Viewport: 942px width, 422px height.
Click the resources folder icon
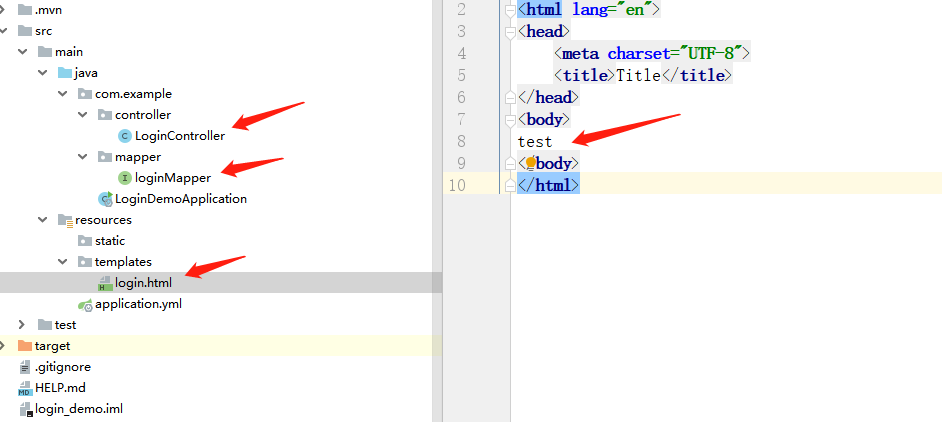65,220
